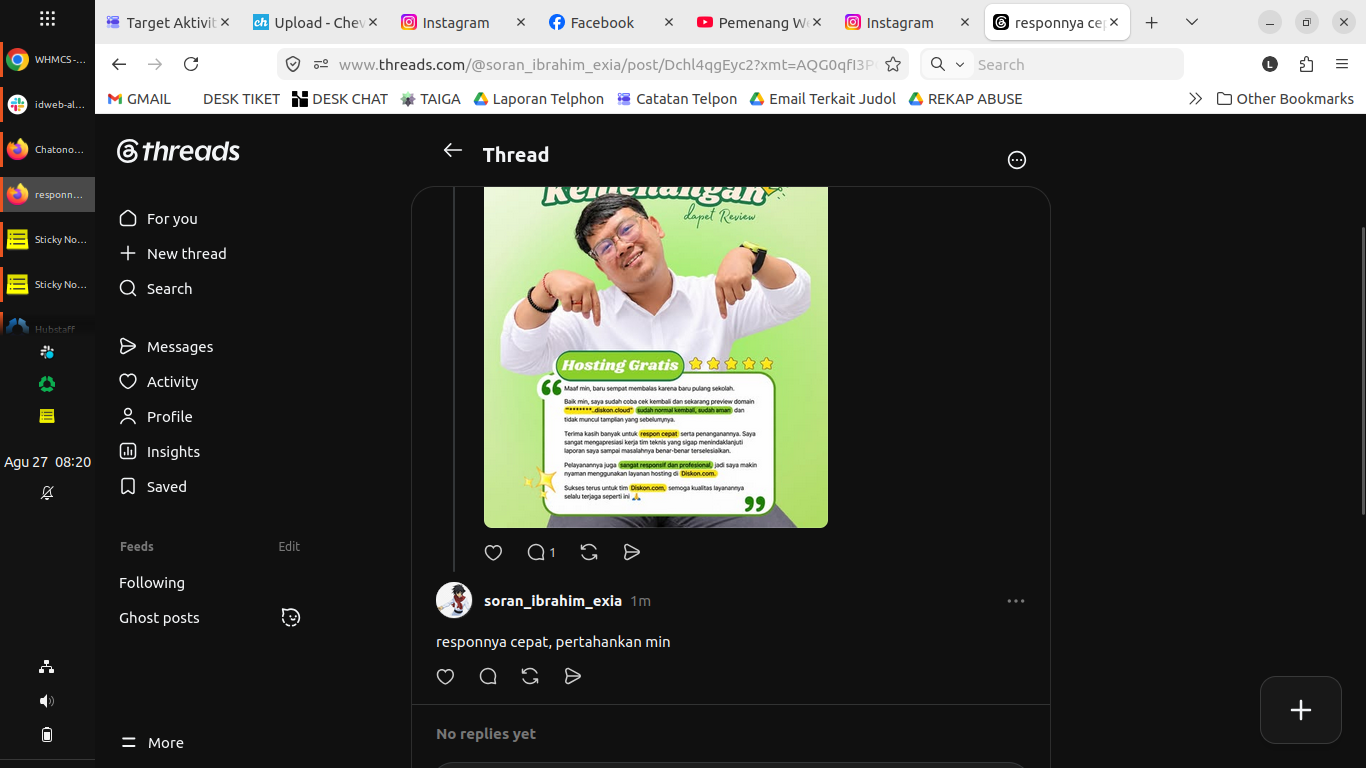Viewport: 1366px width, 768px height.
Task: Reload the current page
Action: coord(191,64)
